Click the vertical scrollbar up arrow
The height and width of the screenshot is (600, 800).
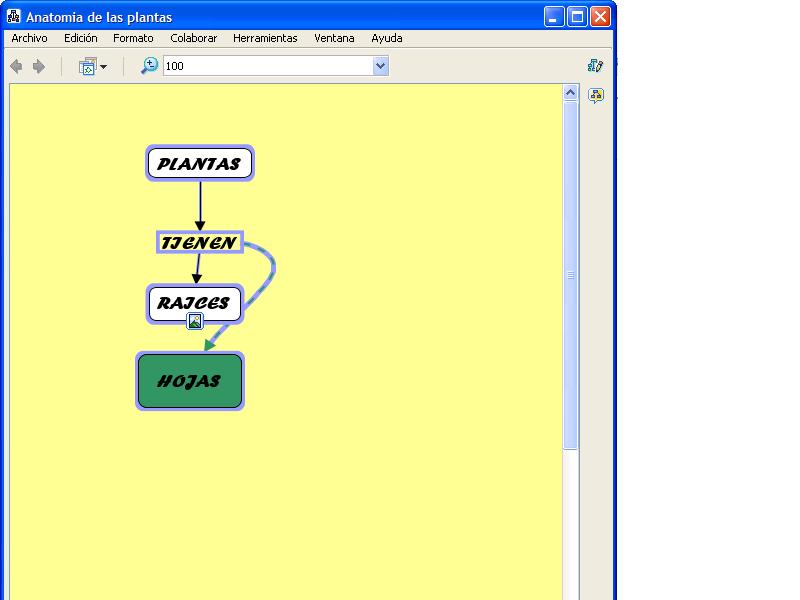[571, 93]
